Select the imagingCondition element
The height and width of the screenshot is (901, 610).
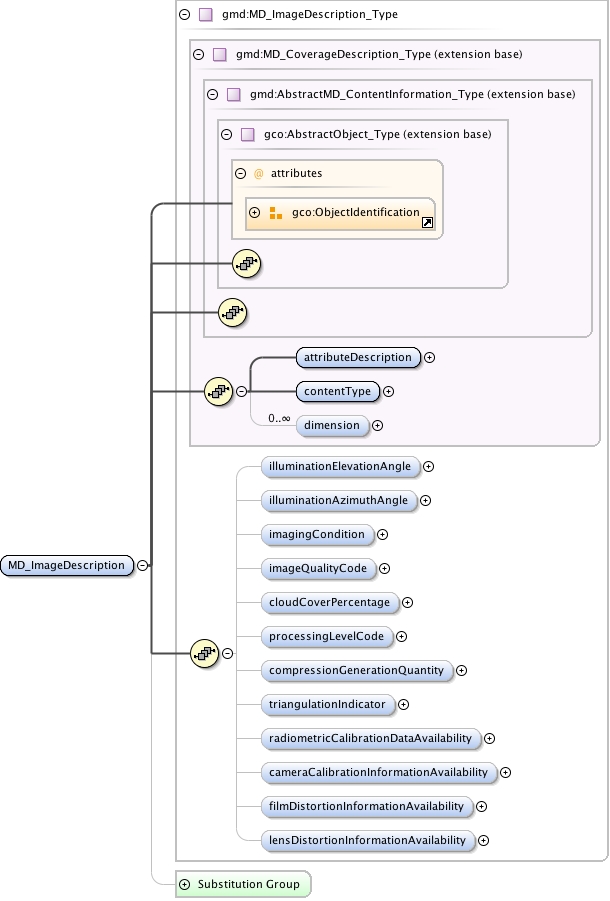click(317, 534)
